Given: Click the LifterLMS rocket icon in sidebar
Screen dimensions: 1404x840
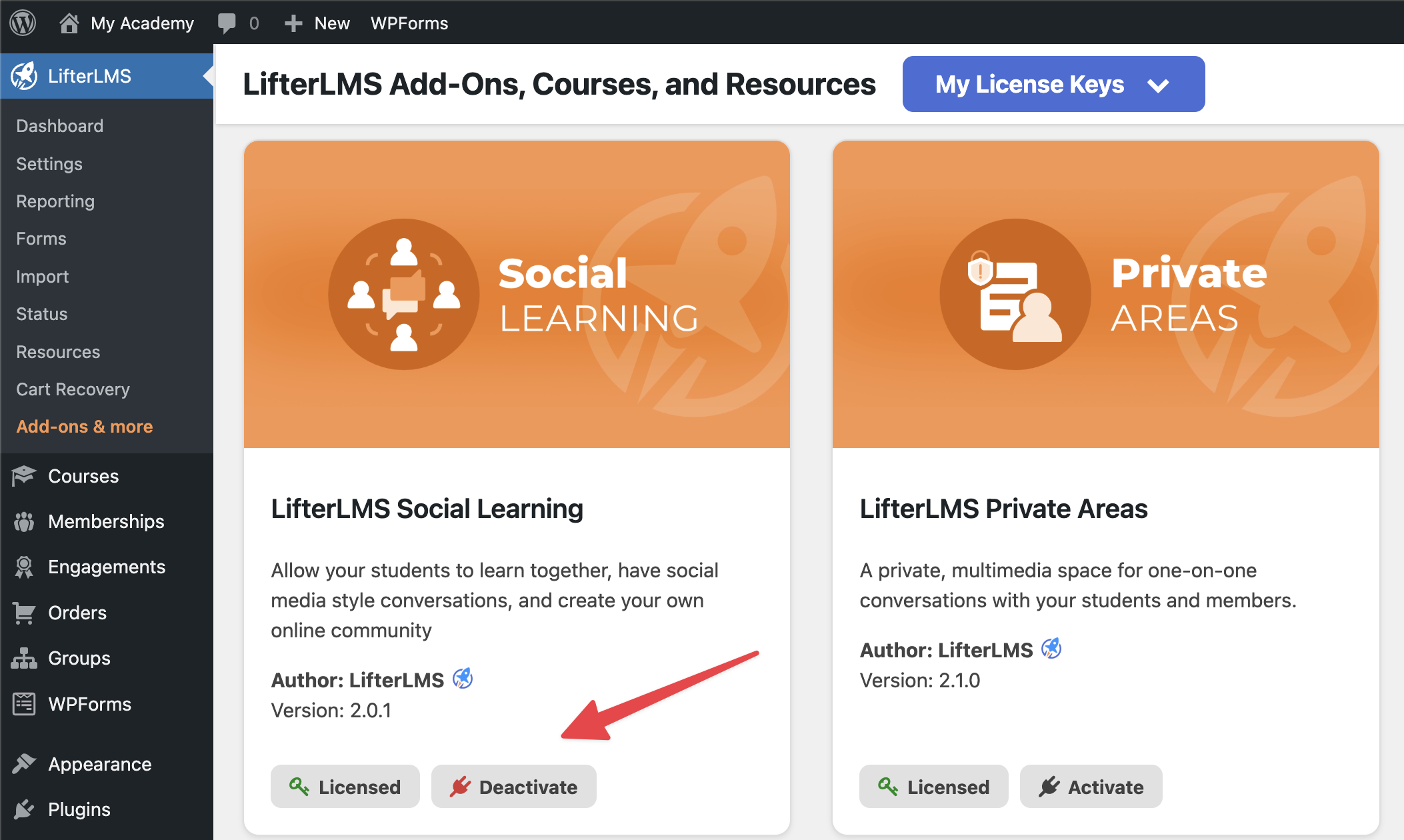Looking at the screenshot, I should (x=24, y=76).
